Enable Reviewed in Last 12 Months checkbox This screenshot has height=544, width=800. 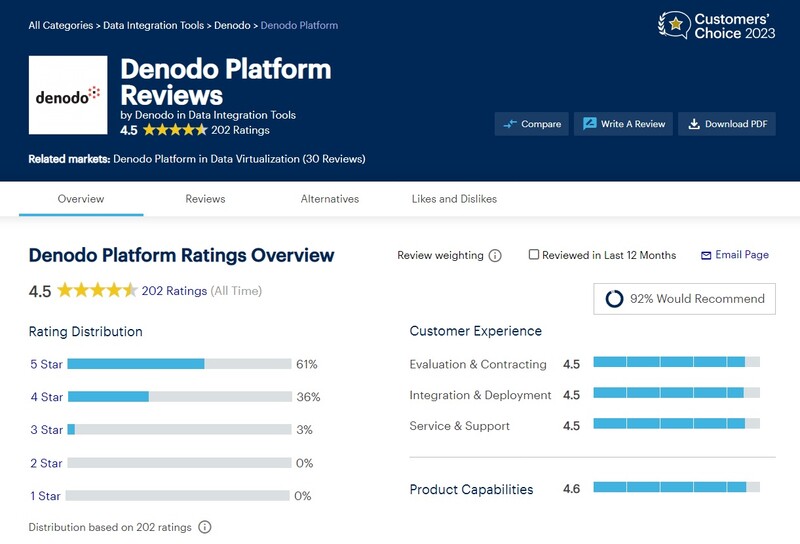(x=534, y=255)
